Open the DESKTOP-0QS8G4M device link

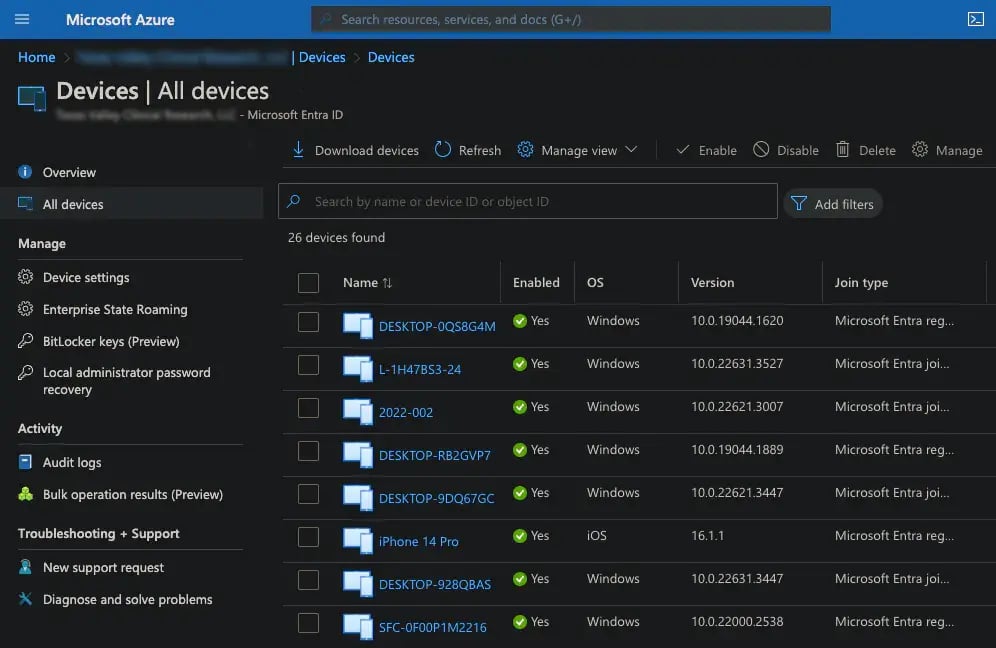437,326
